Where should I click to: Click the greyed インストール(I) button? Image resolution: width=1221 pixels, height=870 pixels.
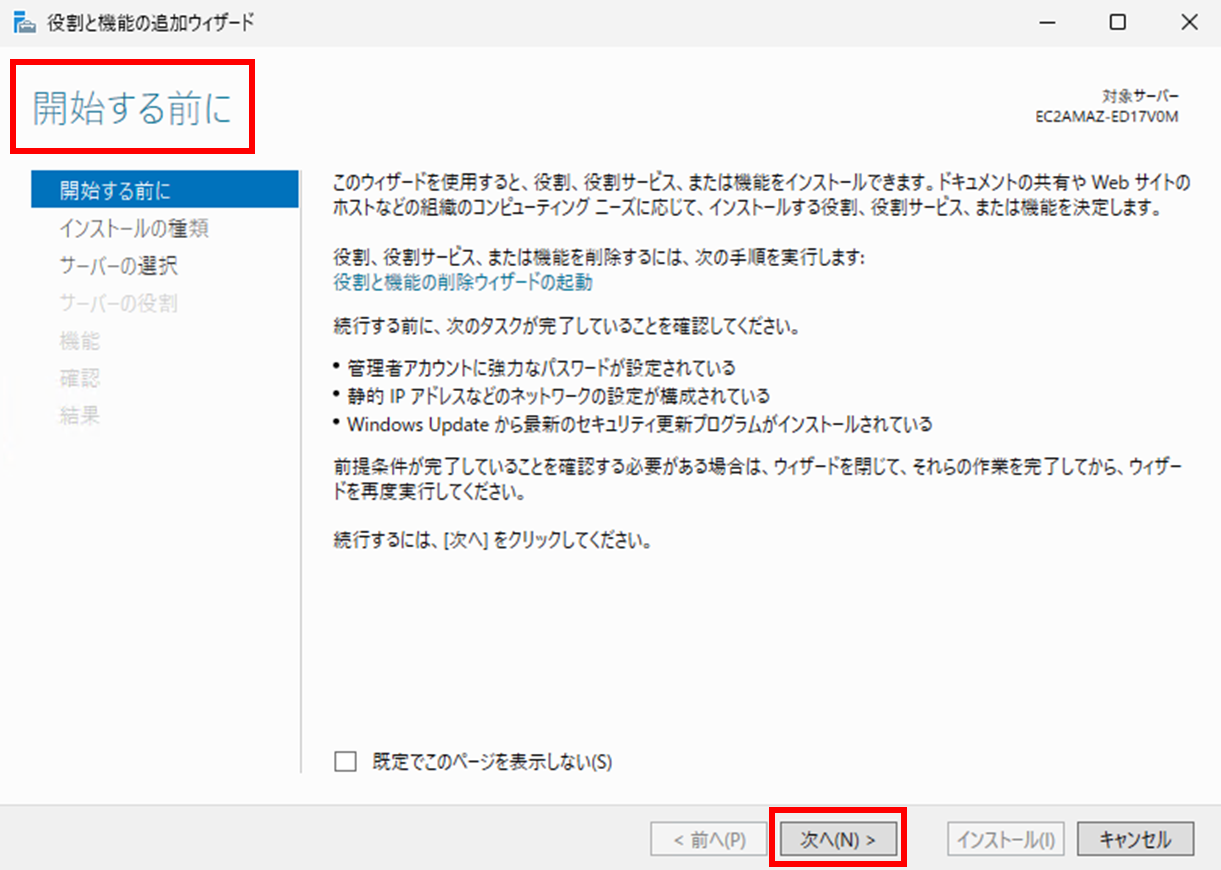pyautogui.click(x=1006, y=840)
